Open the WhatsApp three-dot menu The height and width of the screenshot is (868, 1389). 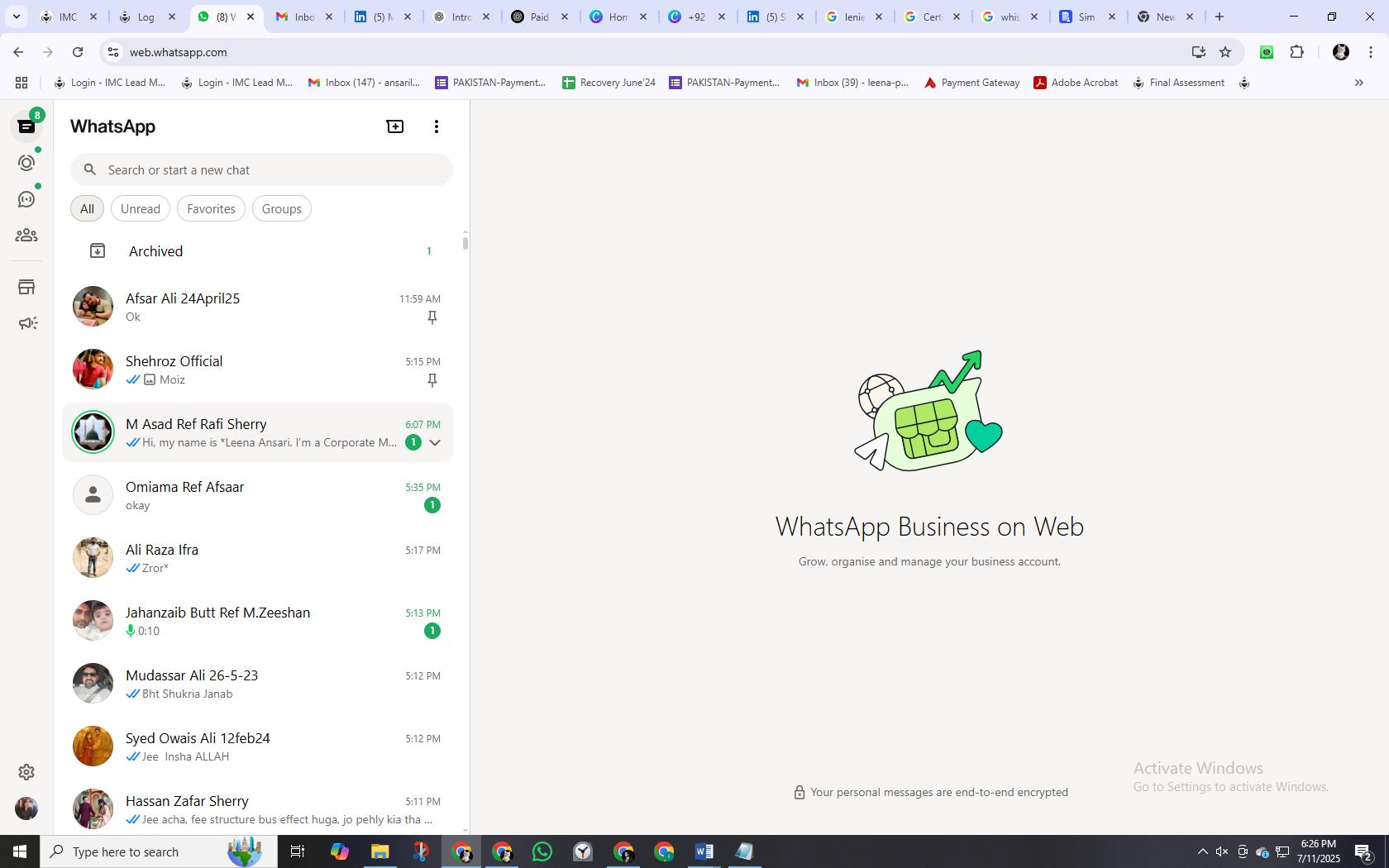[437, 126]
